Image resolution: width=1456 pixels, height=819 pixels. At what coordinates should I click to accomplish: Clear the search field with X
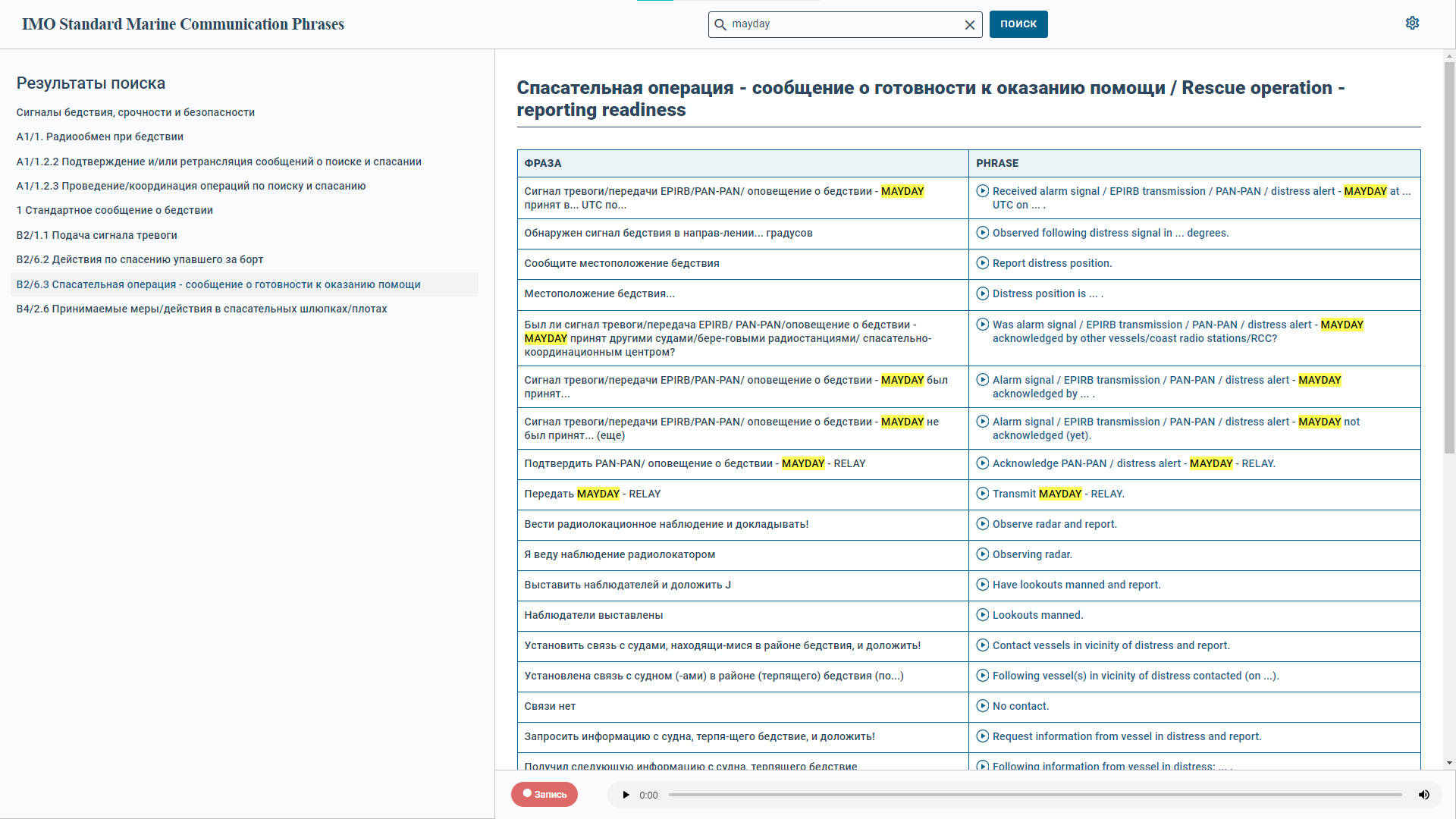[x=969, y=25]
